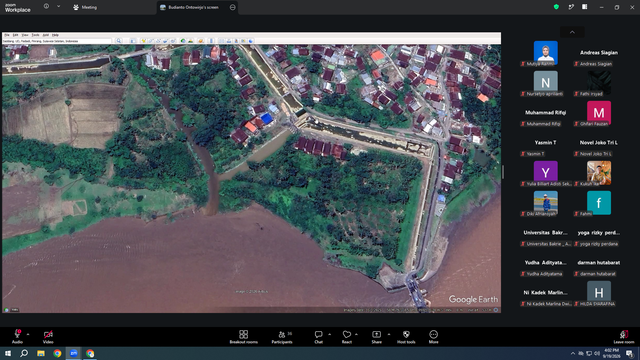Click the green encryption shield icon
640x360 pixels.
(x=556, y=7)
